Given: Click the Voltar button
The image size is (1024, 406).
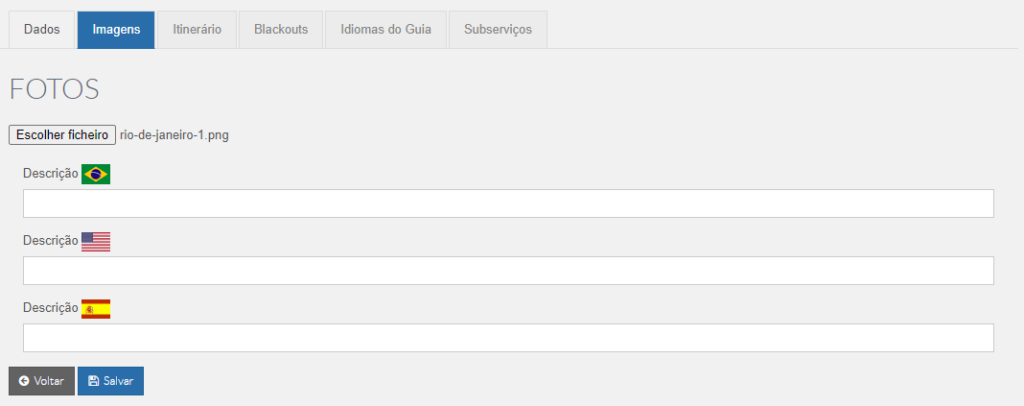Looking at the screenshot, I should click(42, 381).
